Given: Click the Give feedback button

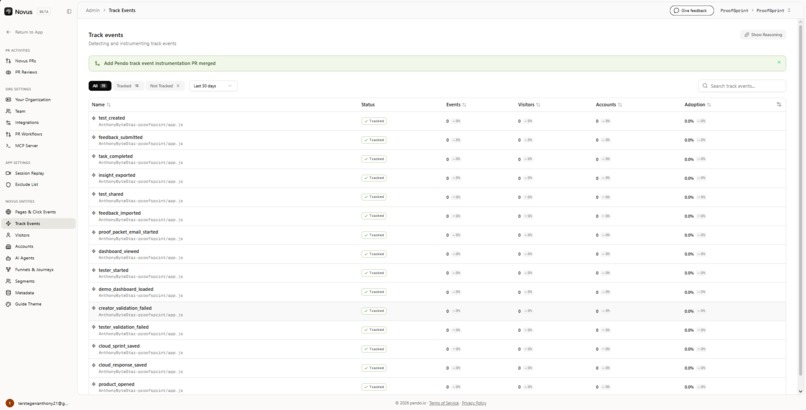Looking at the screenshot, I should coord(691,10).
